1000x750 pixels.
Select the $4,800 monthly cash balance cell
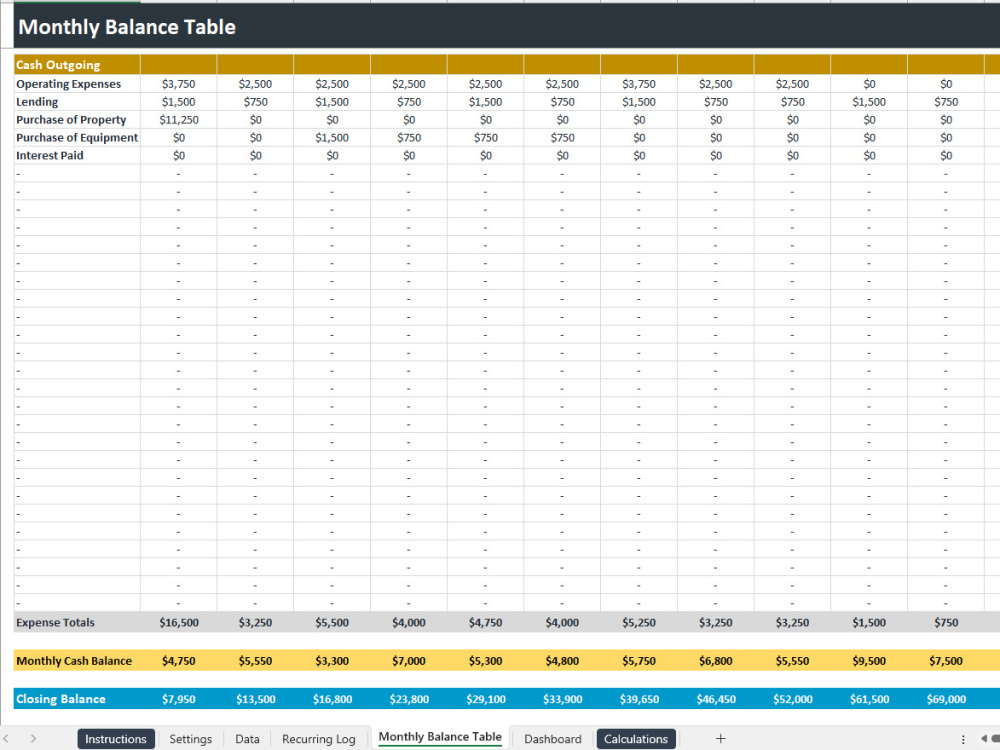point(562,661)
